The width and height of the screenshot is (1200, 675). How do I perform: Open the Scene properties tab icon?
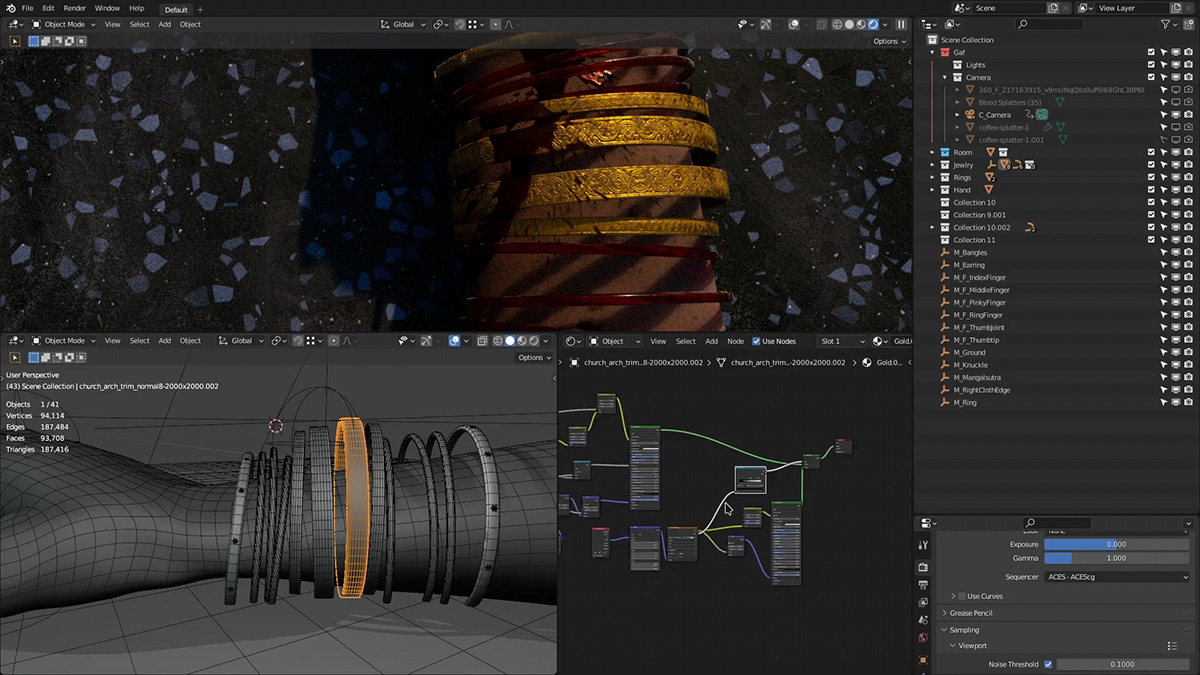click(x=923, y=620)
